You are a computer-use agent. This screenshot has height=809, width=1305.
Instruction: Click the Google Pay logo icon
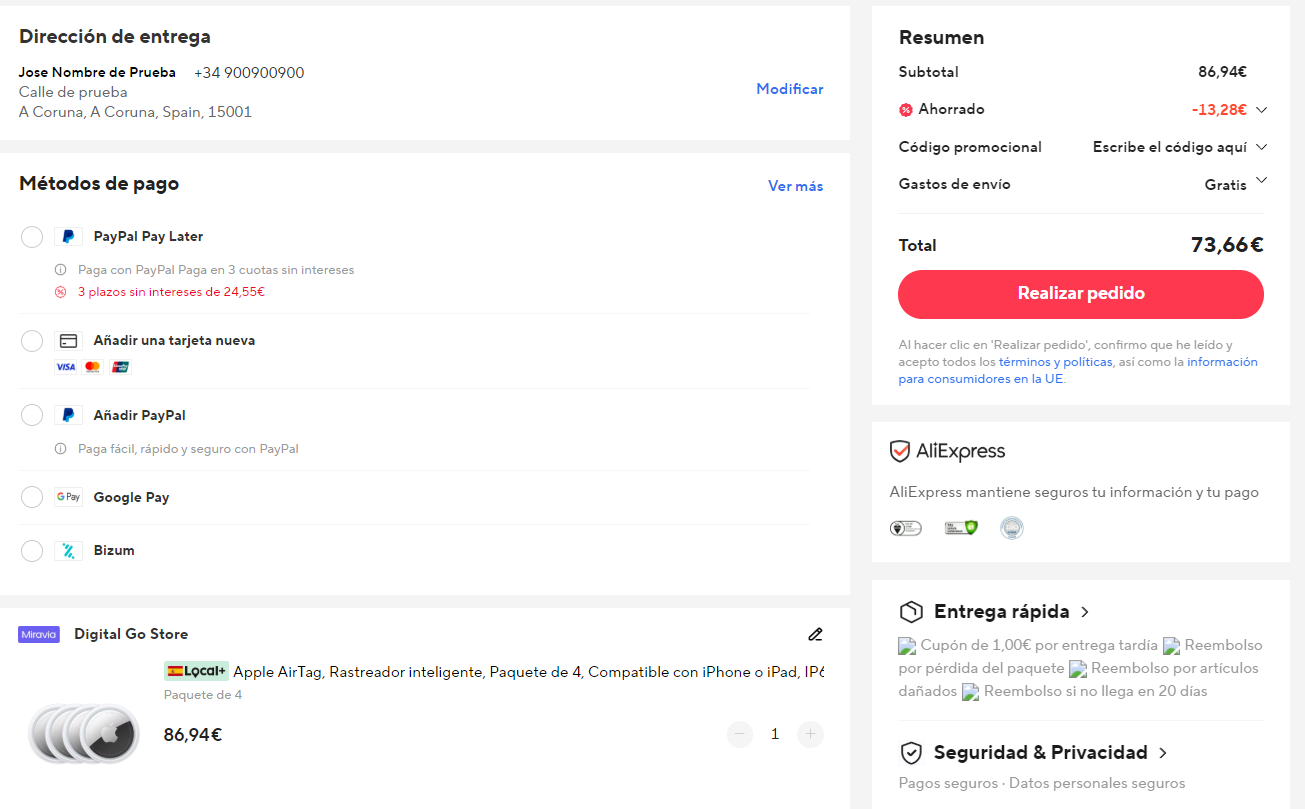[68, 497]
